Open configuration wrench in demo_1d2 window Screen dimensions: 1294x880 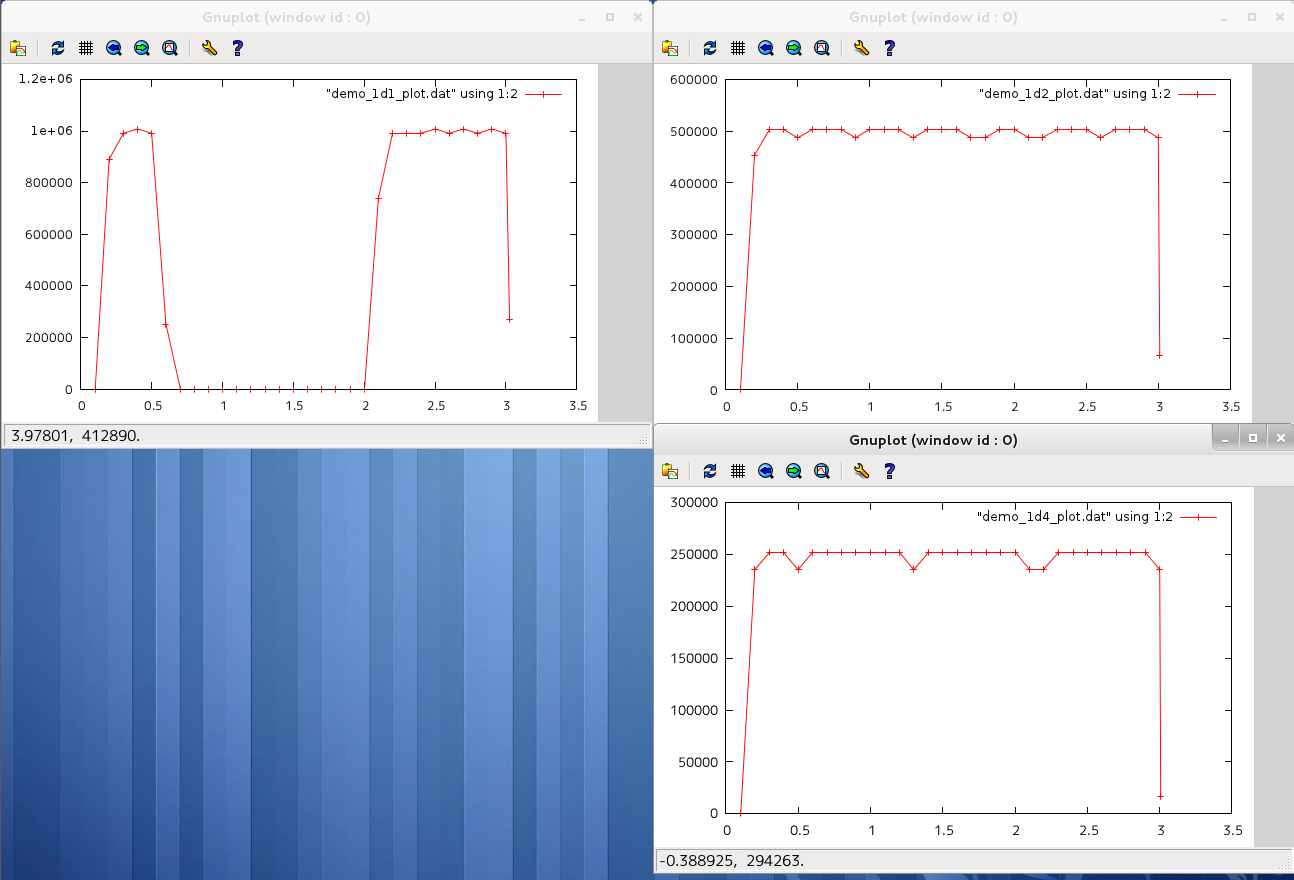point(861,47)
